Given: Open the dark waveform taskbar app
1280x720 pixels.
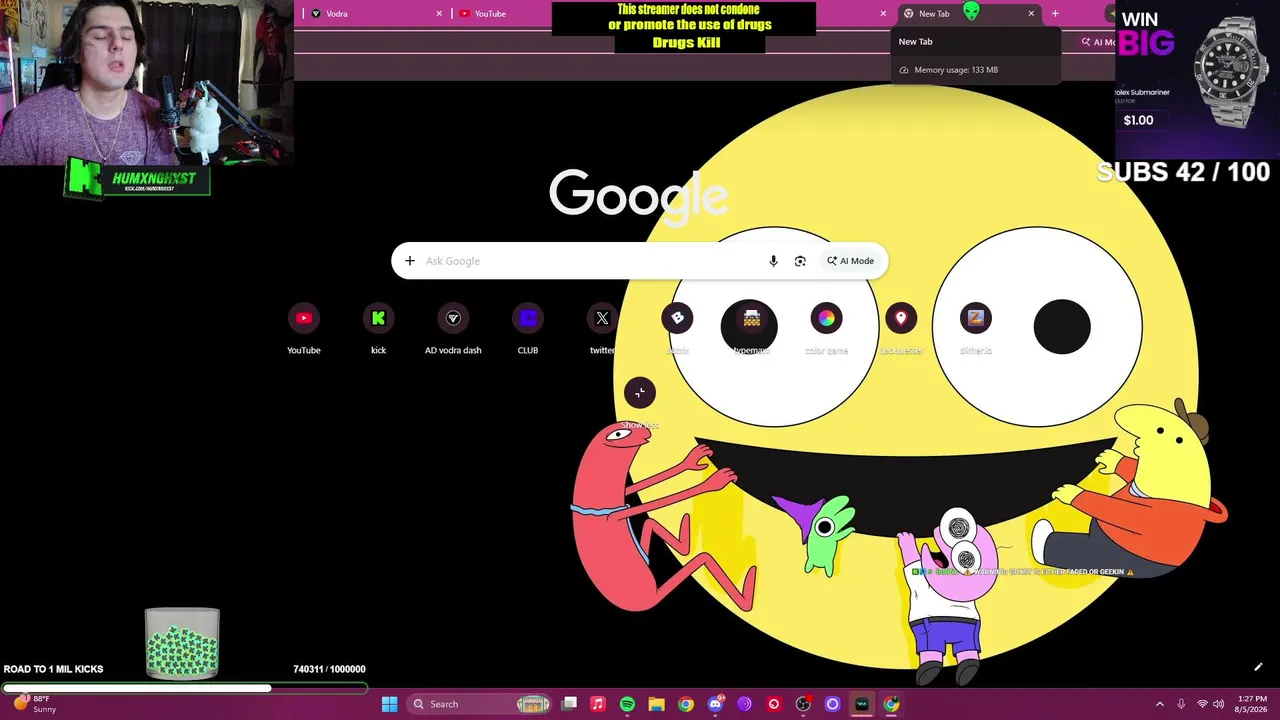Looking at the screenshot, I should (x=861, y=704).
